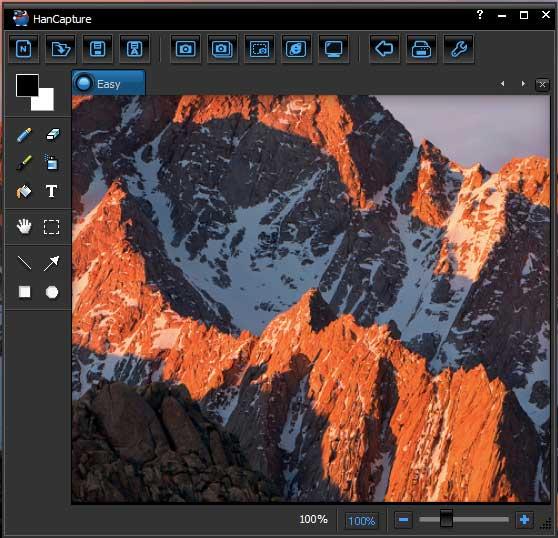Capture the full screen via monitor icon
Screen dimensions: 558x538
[333, 49]
